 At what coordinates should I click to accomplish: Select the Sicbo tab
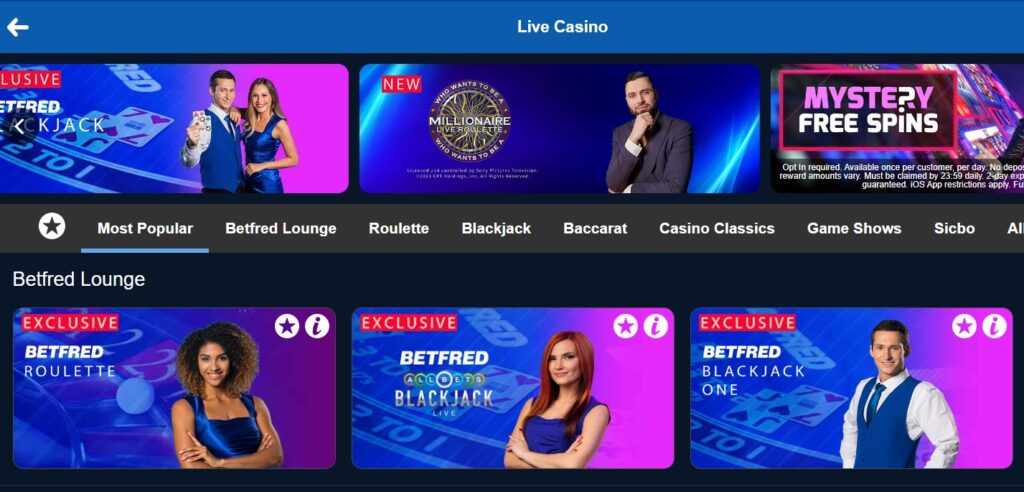point(954,229)
